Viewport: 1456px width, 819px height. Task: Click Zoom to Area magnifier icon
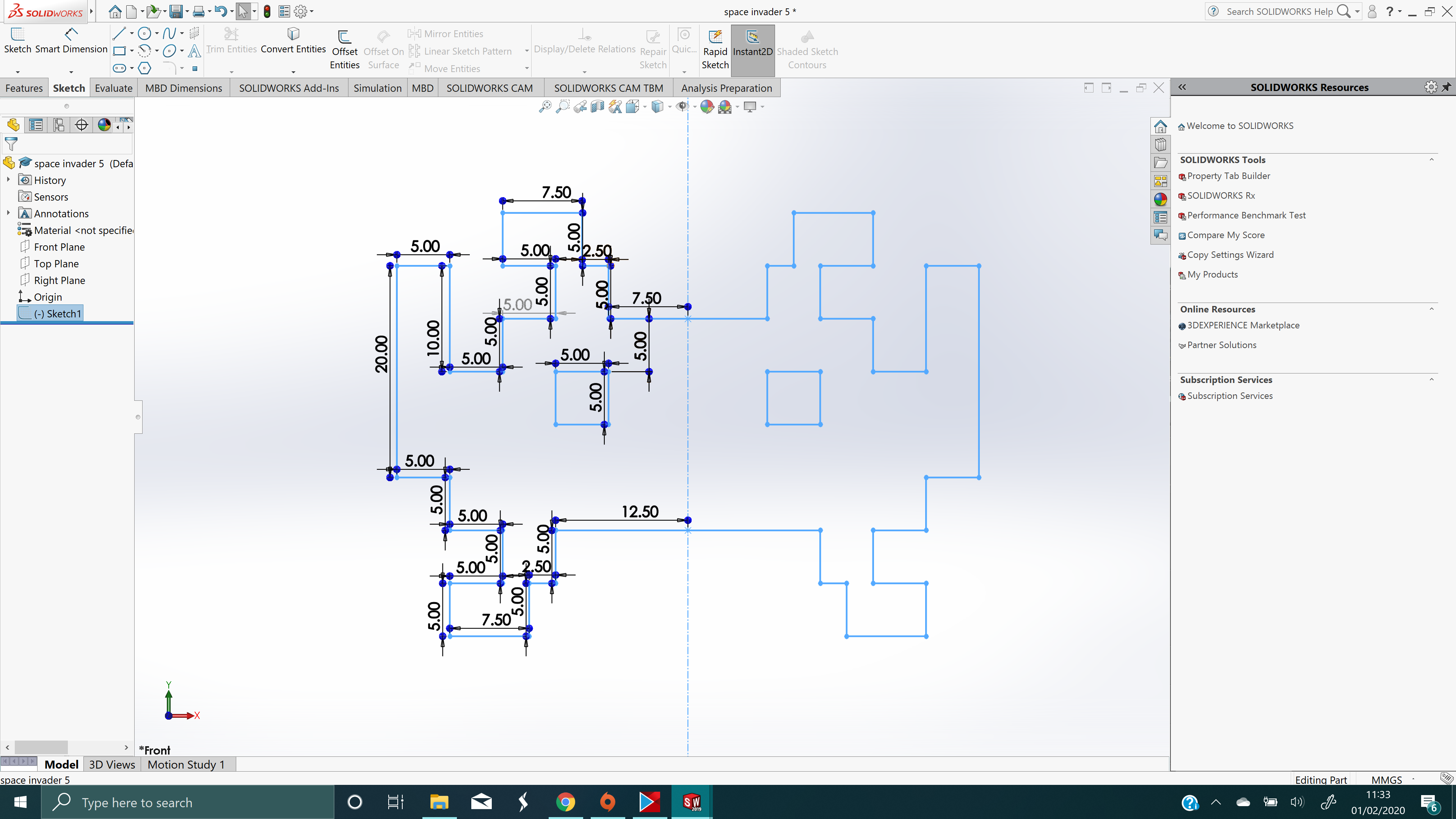[x=563, y=106]
